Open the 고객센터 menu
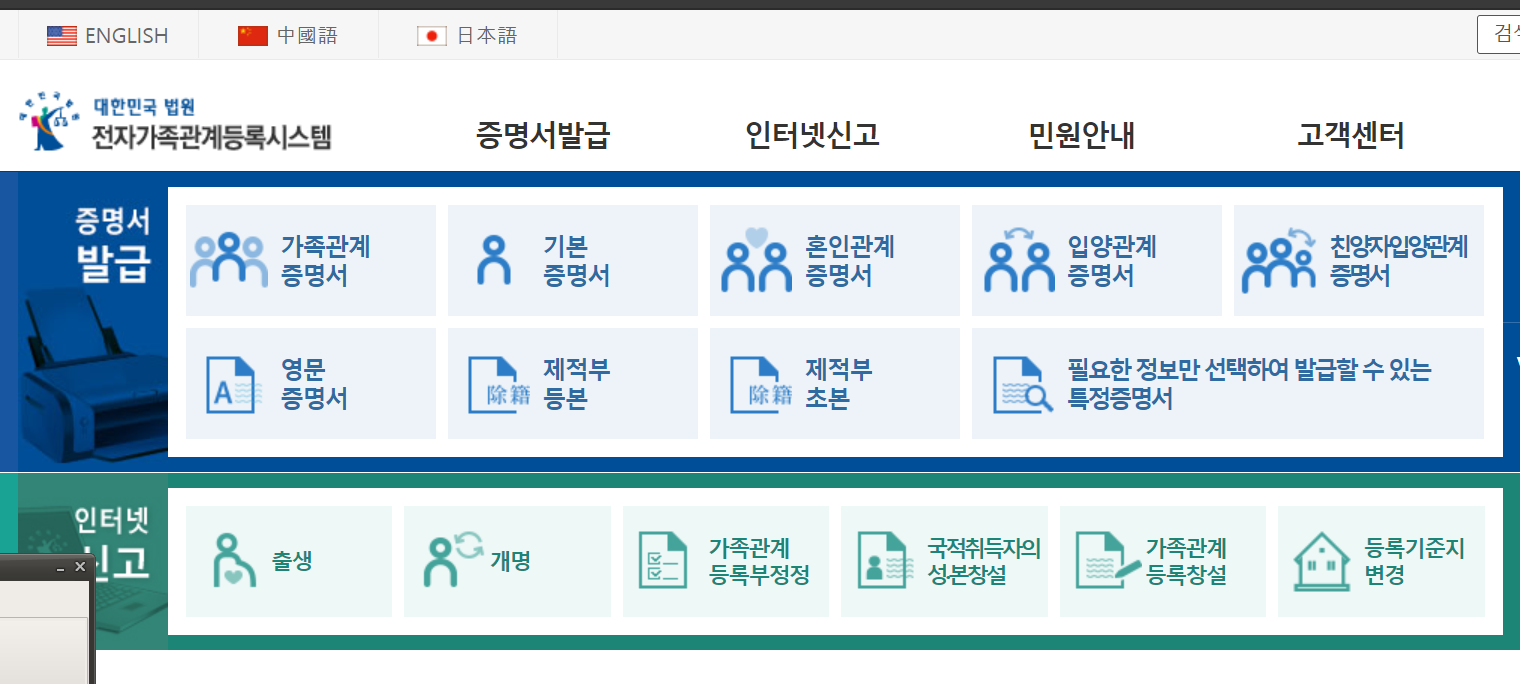The height and width of the screenshot is (684, 1520). click(x=1348, y=135)
